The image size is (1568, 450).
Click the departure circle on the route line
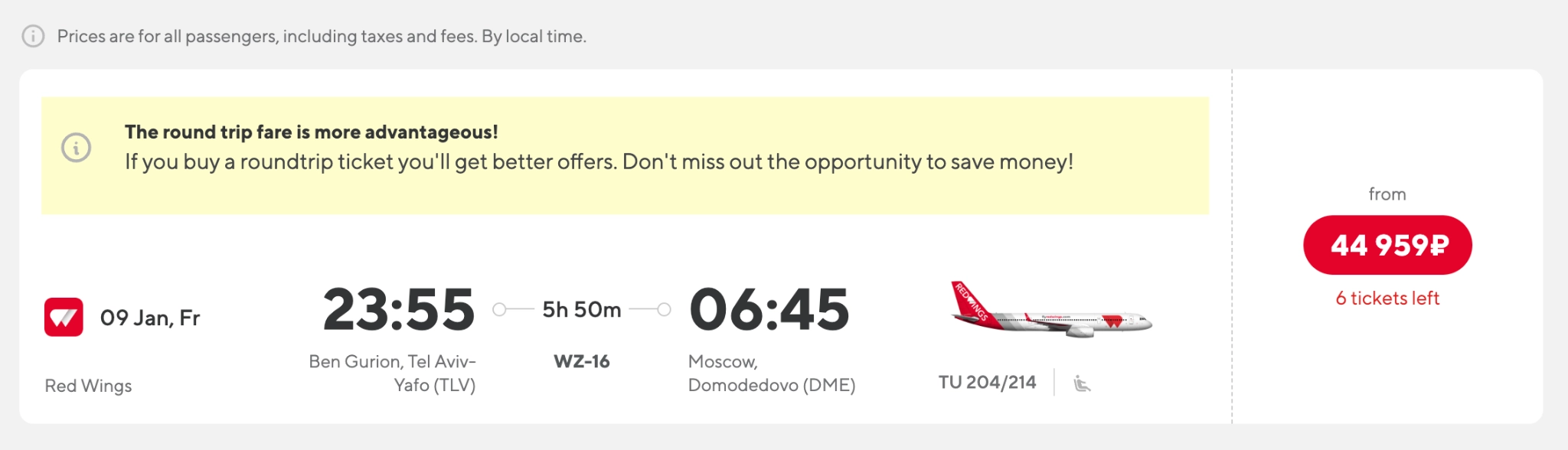pos(499,310)
